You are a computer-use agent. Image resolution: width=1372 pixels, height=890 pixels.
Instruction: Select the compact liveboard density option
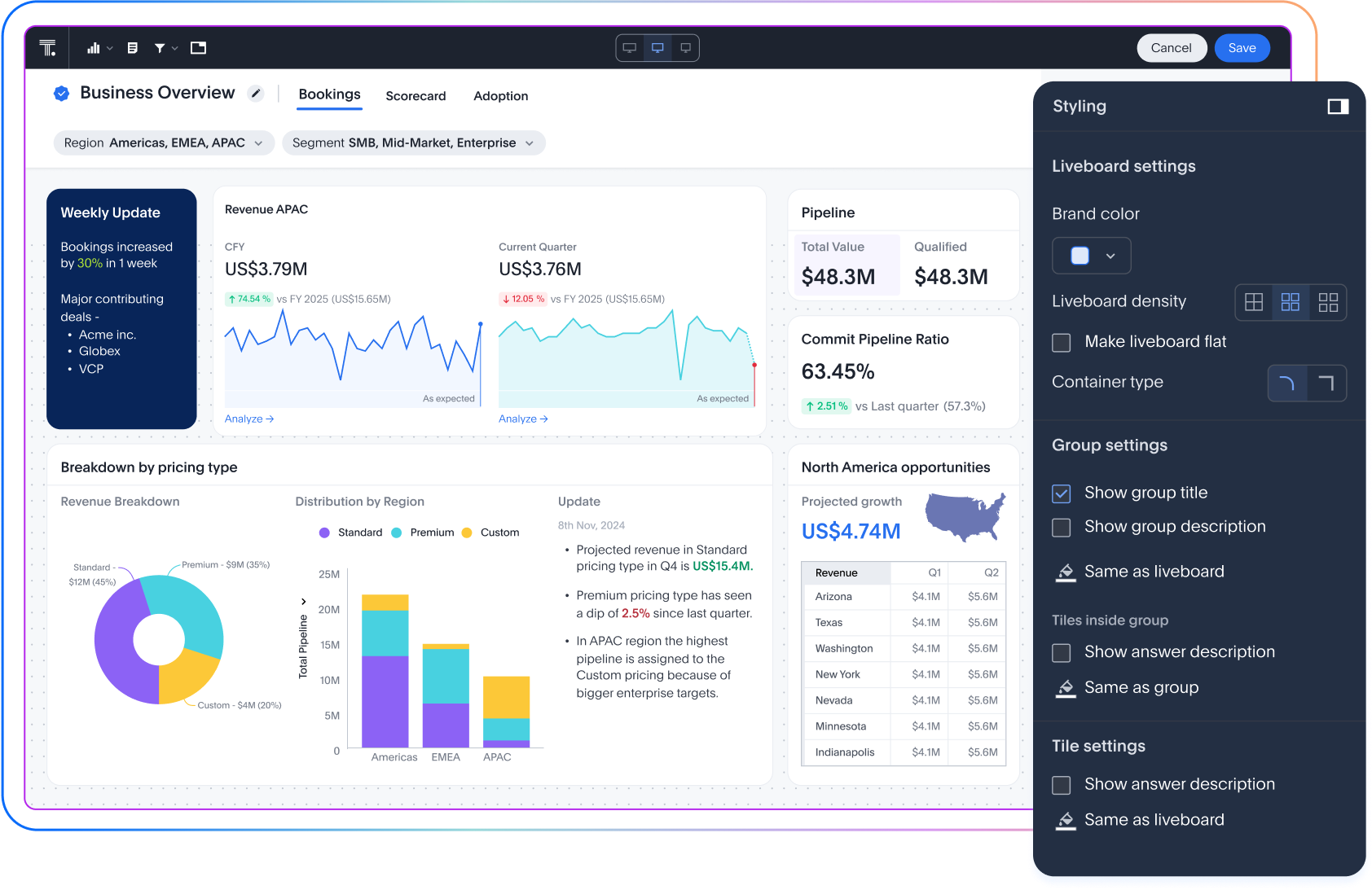(x=1253, y=302)
